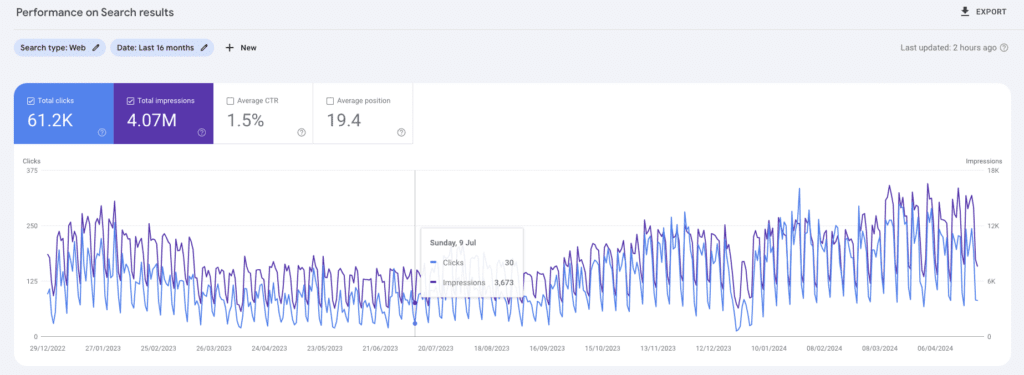
Task: Click the Impressions 3,673 tooltip row
Action: tap(472, 283)
